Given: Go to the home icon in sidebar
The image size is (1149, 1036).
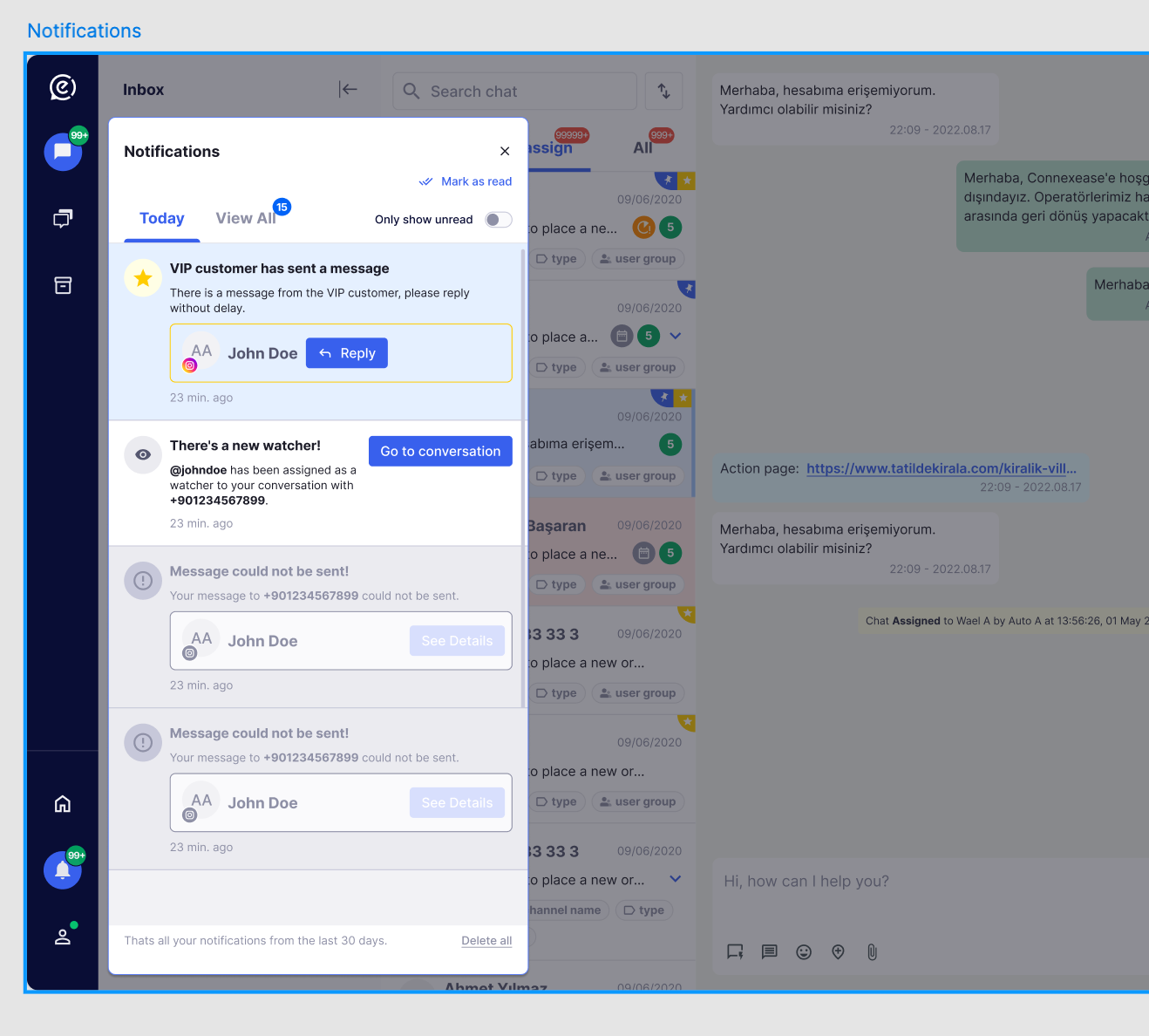Looking at the screenshot, I should [63, 803].
